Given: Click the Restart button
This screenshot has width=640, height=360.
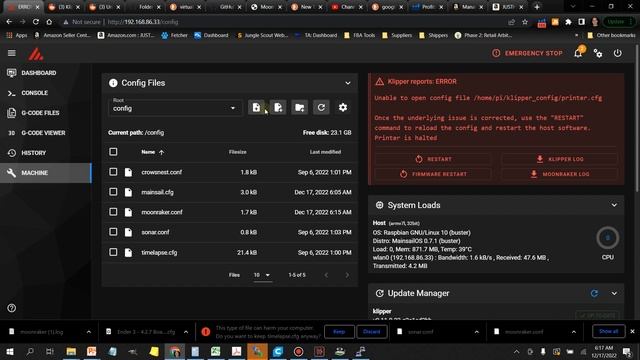Looking at the screenshot, I should (433, 159).
